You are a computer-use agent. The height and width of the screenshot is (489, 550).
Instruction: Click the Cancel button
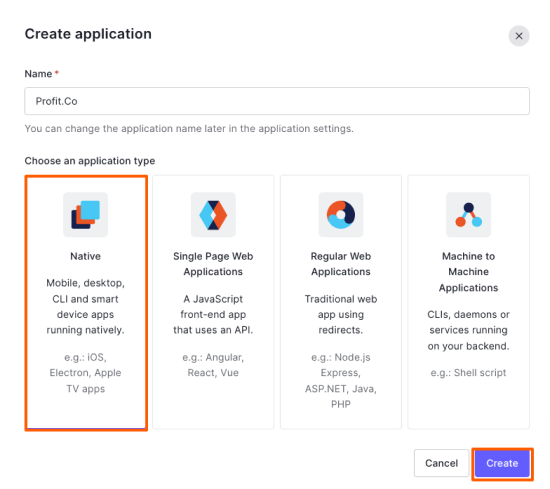click(x=441, y=463)
